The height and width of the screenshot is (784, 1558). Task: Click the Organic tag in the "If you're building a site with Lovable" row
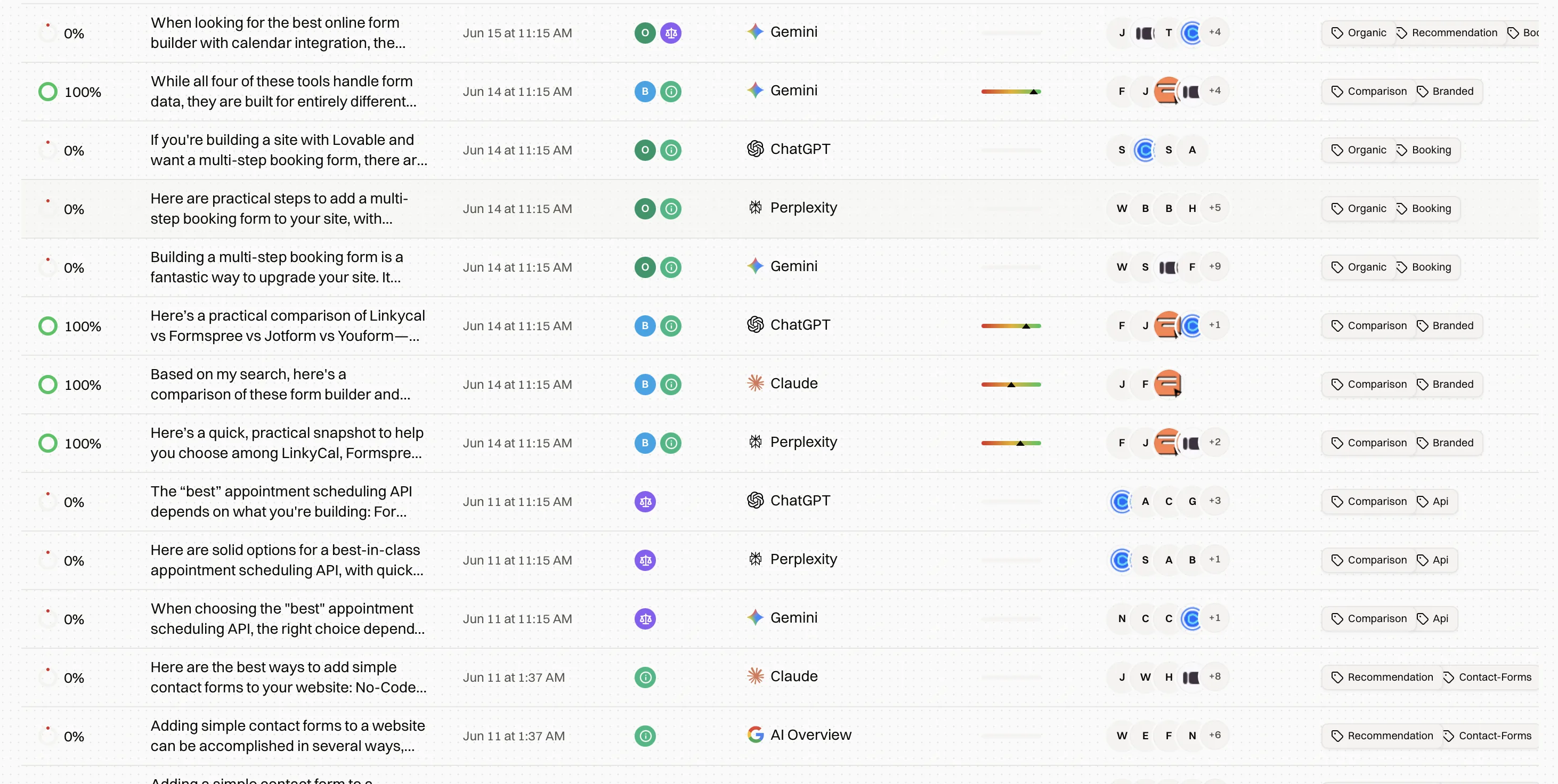point(1358,150)
